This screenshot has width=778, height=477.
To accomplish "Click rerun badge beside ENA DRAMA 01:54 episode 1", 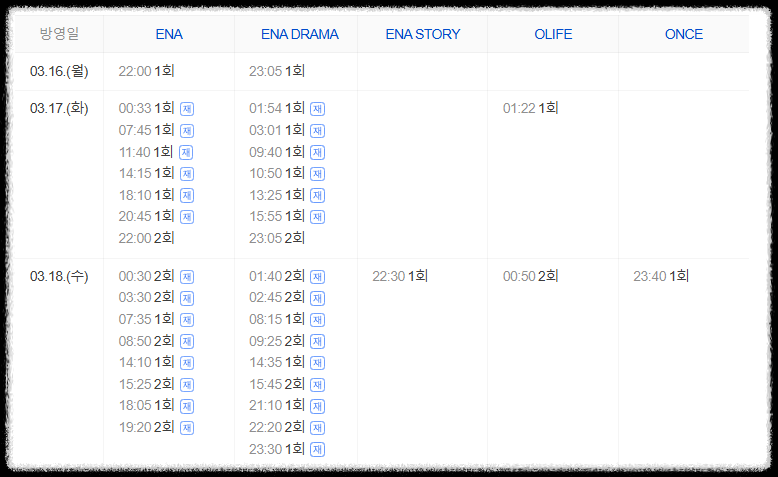I will tap(318, 109).
